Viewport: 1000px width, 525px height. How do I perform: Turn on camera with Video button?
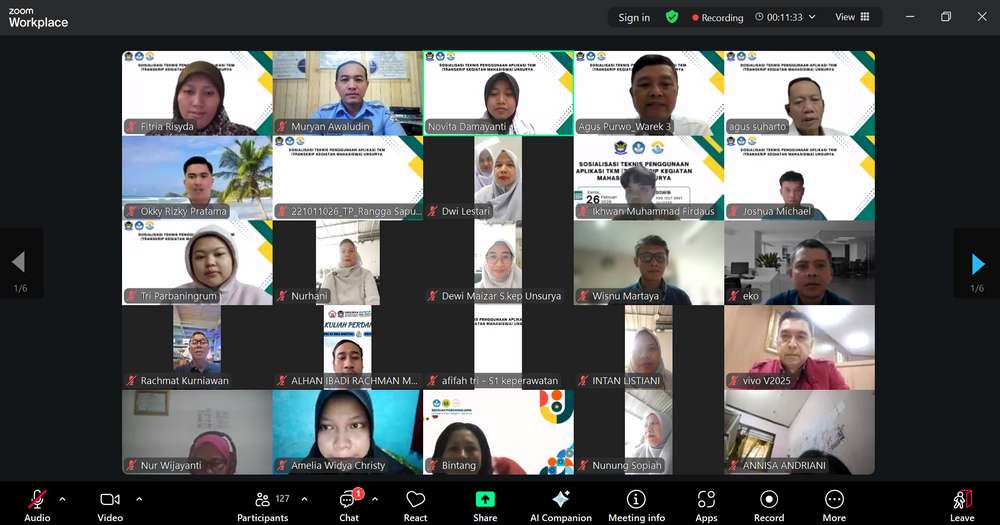[110, 504]
